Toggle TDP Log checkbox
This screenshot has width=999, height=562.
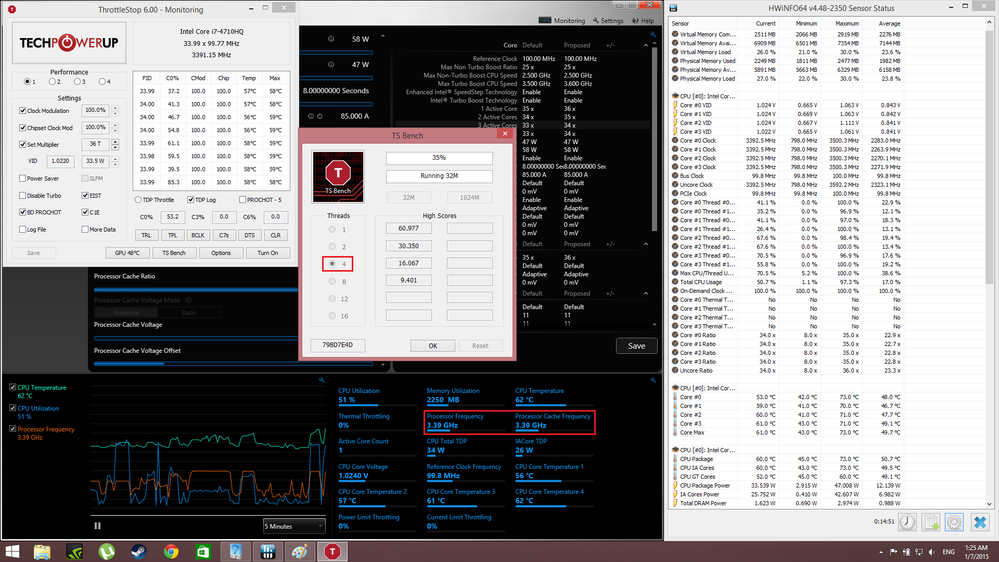[x=190, y=200]
